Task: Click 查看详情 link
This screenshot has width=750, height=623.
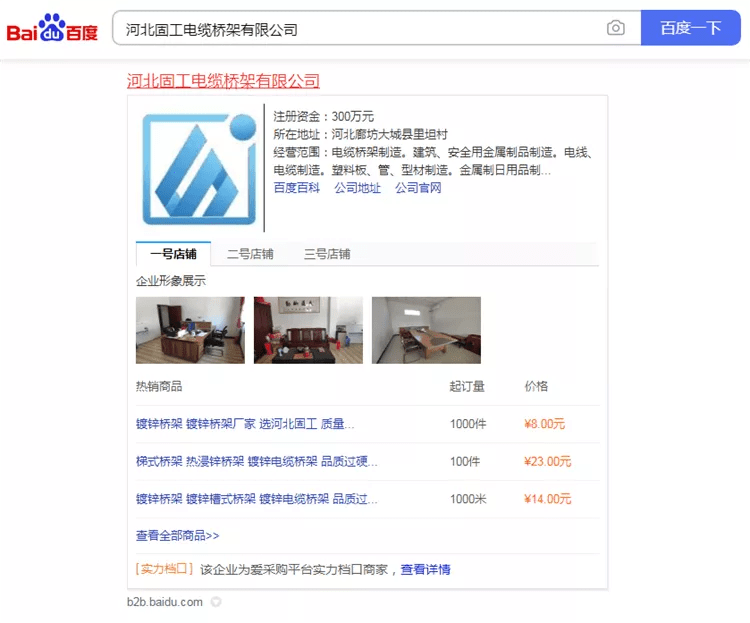Action: click(x=425, y=569)
